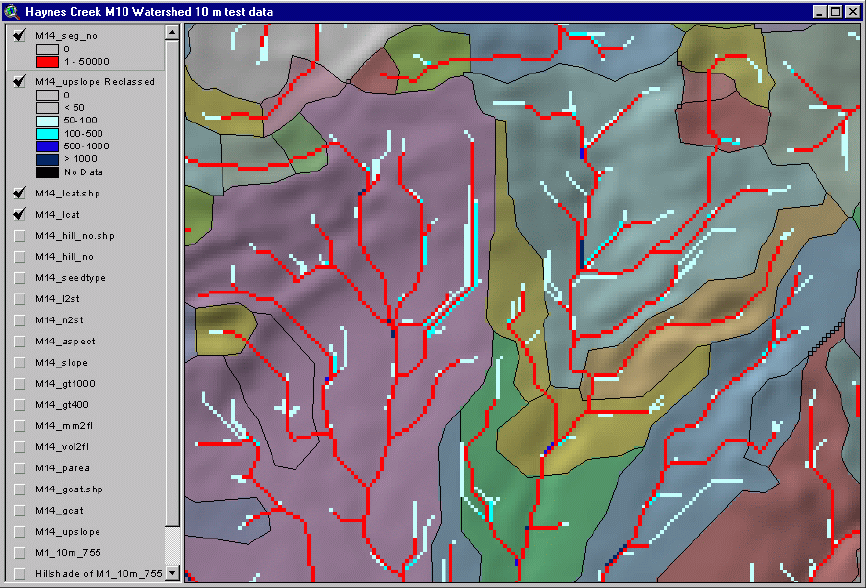Click the legend scrollbar down arrow
The height and width of the screenshot is (588, 866).
pos(172,573)
